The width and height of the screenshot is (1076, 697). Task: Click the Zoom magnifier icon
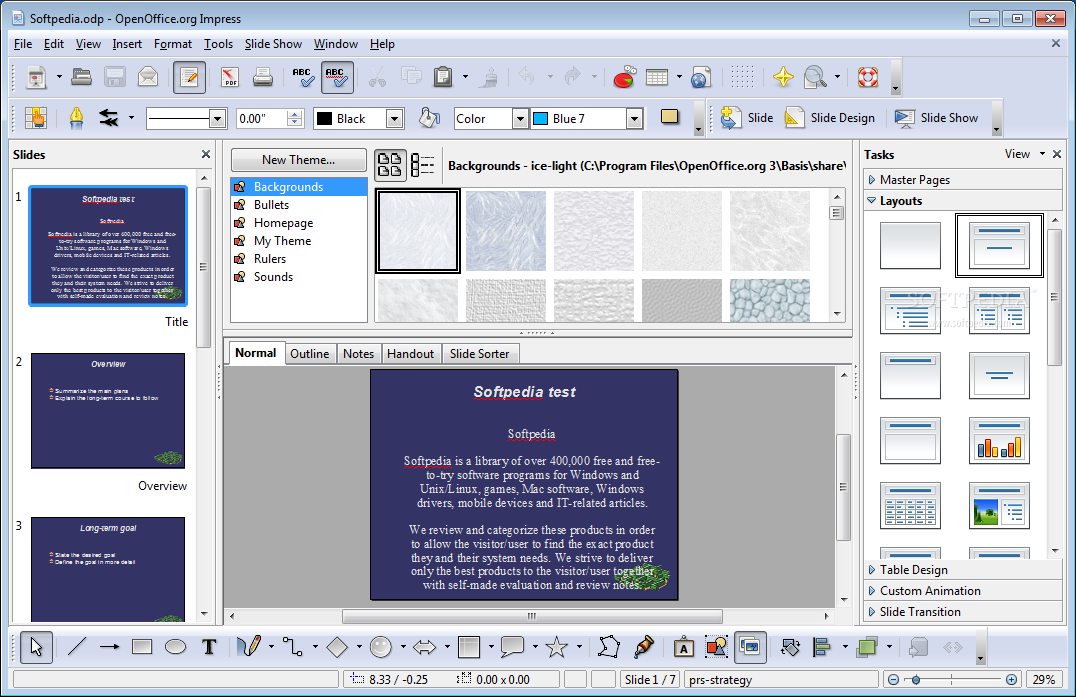(815, 77)
